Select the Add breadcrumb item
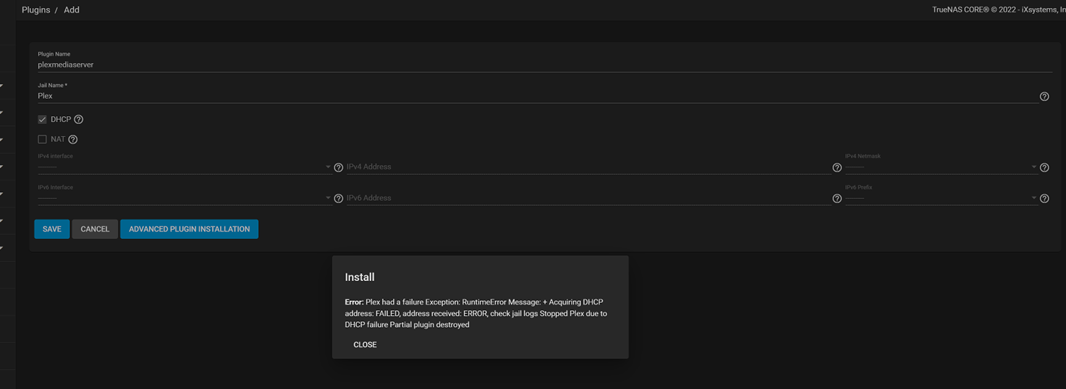 [x=71, y=10]
